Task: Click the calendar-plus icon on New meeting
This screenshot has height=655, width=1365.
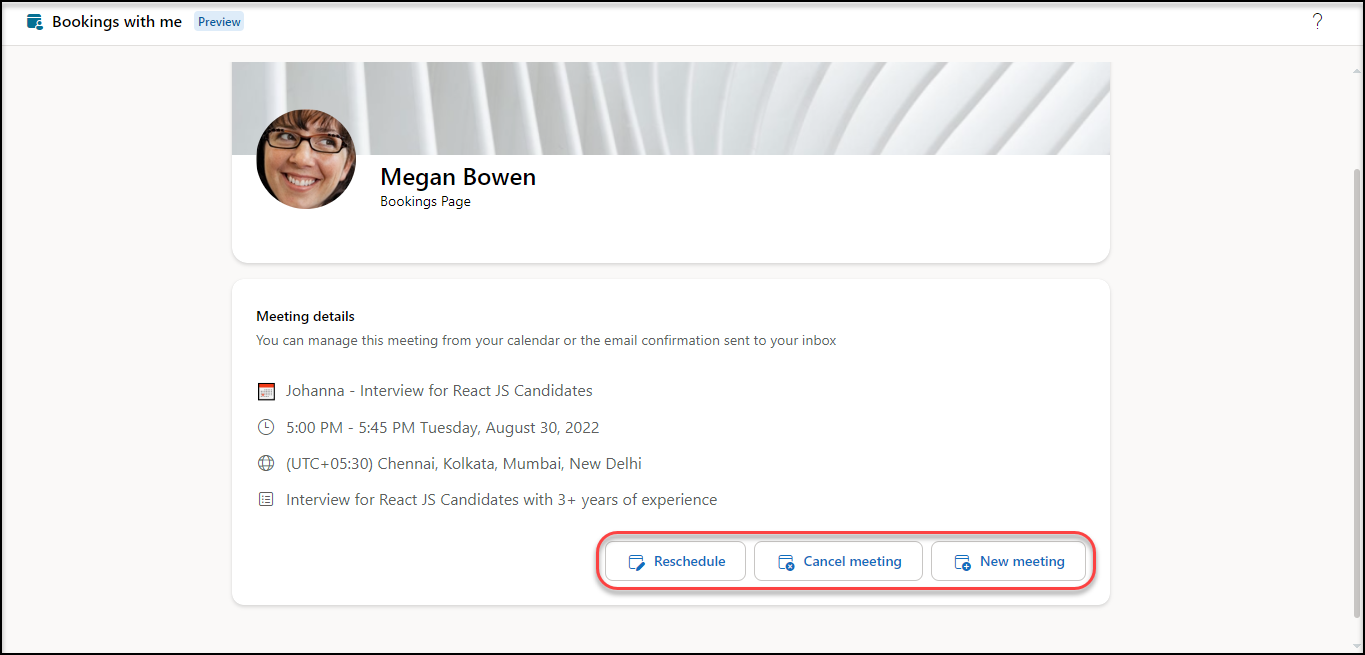Action: pyautogui.click(x=962, y=562)
